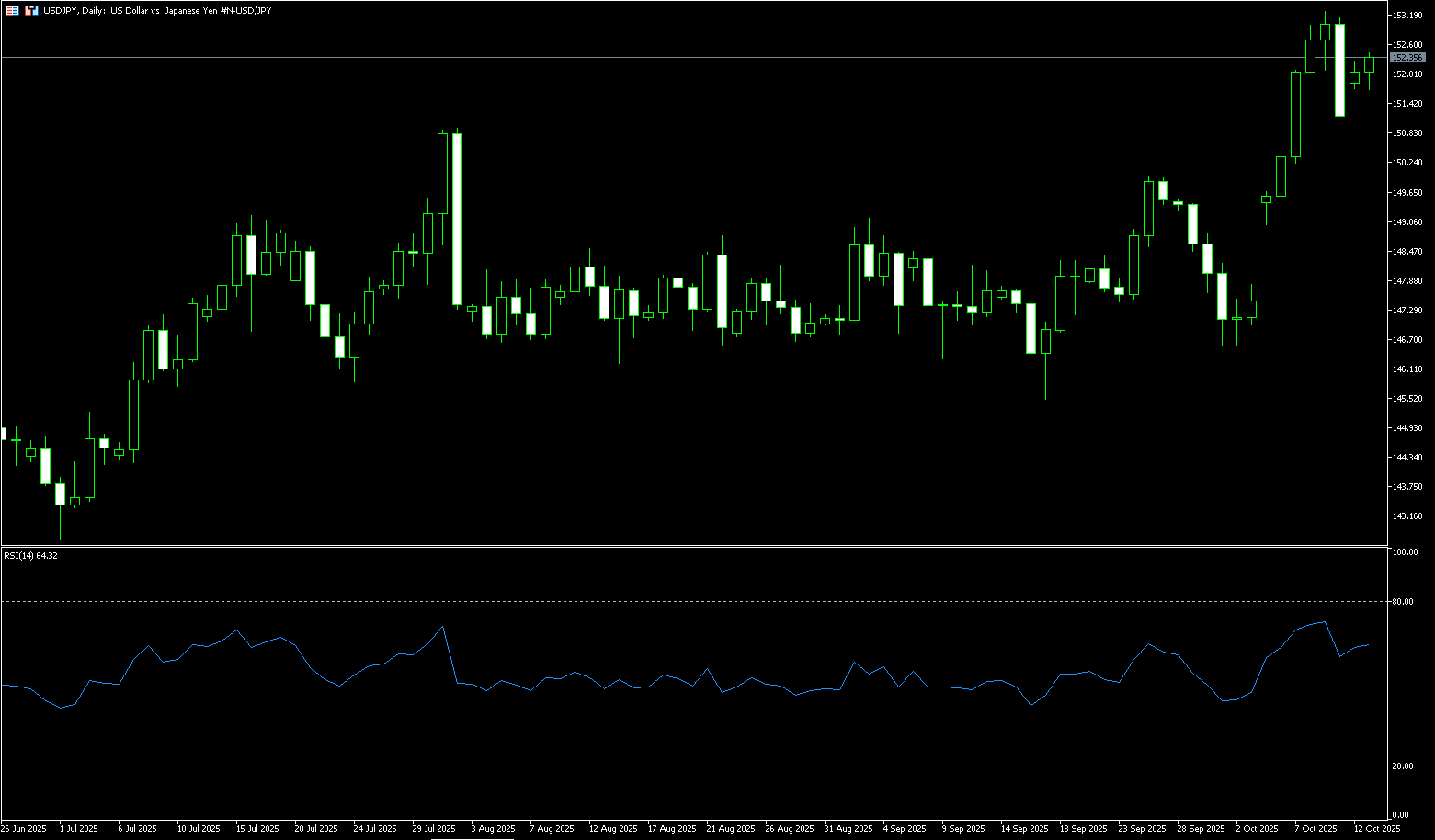Click the red-blue table icon beside USDJPY

12,10
